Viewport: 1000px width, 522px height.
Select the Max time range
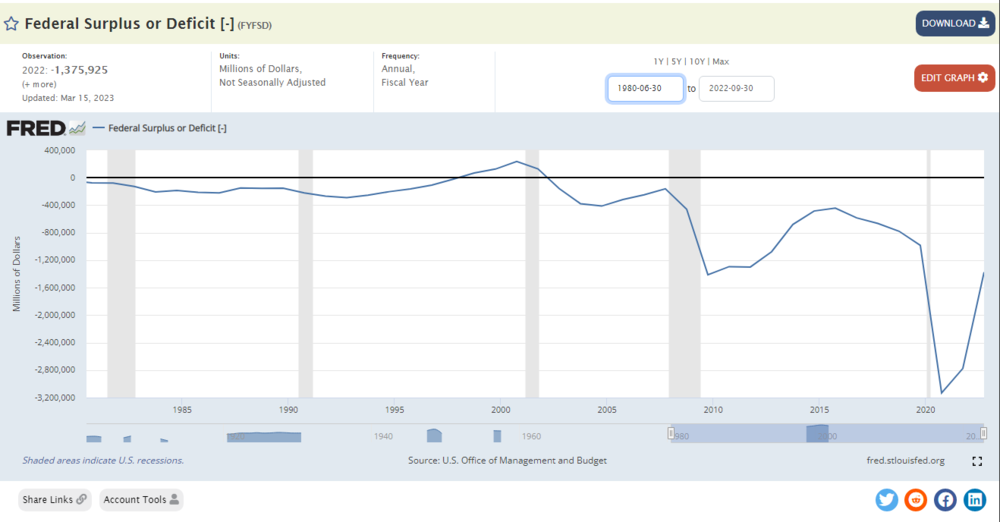720,62
